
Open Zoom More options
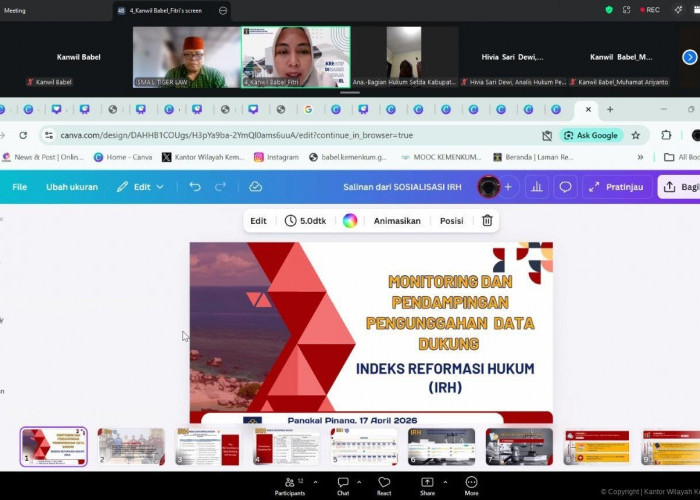[471, 486]
